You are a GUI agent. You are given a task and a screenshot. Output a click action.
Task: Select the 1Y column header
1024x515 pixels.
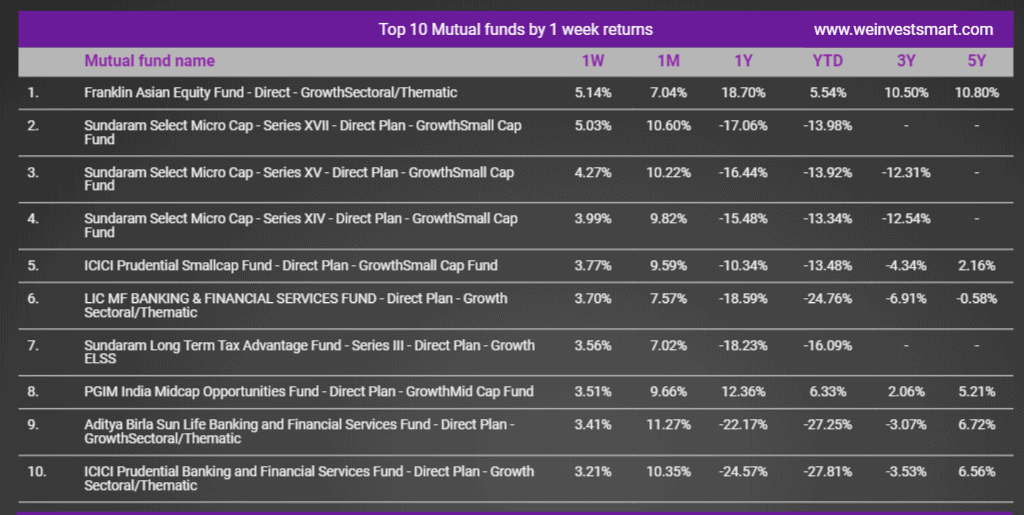point(743,61)
